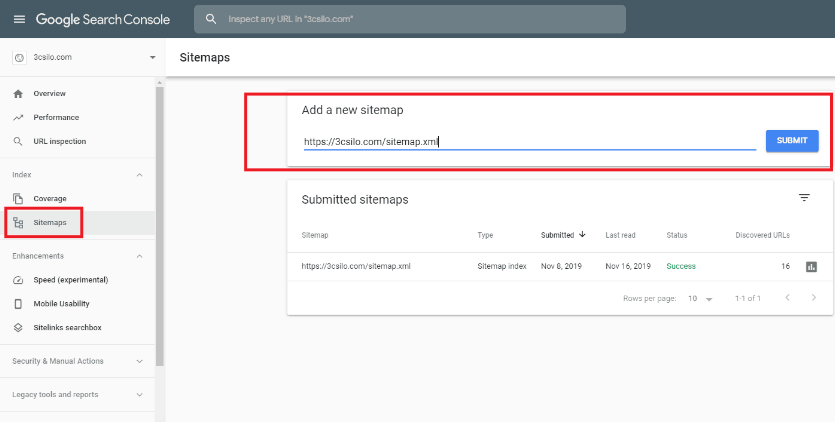Expand Security & Manual Actions section
This screenshot has width=835, height=422.
(x=139, y=361)
